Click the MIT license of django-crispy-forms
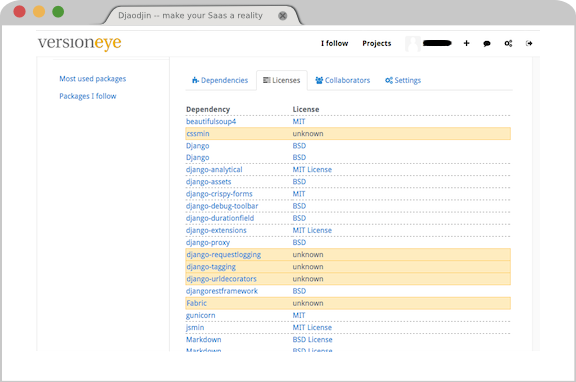The width and height of the screenshot is (576, 382). click(299, 194)
